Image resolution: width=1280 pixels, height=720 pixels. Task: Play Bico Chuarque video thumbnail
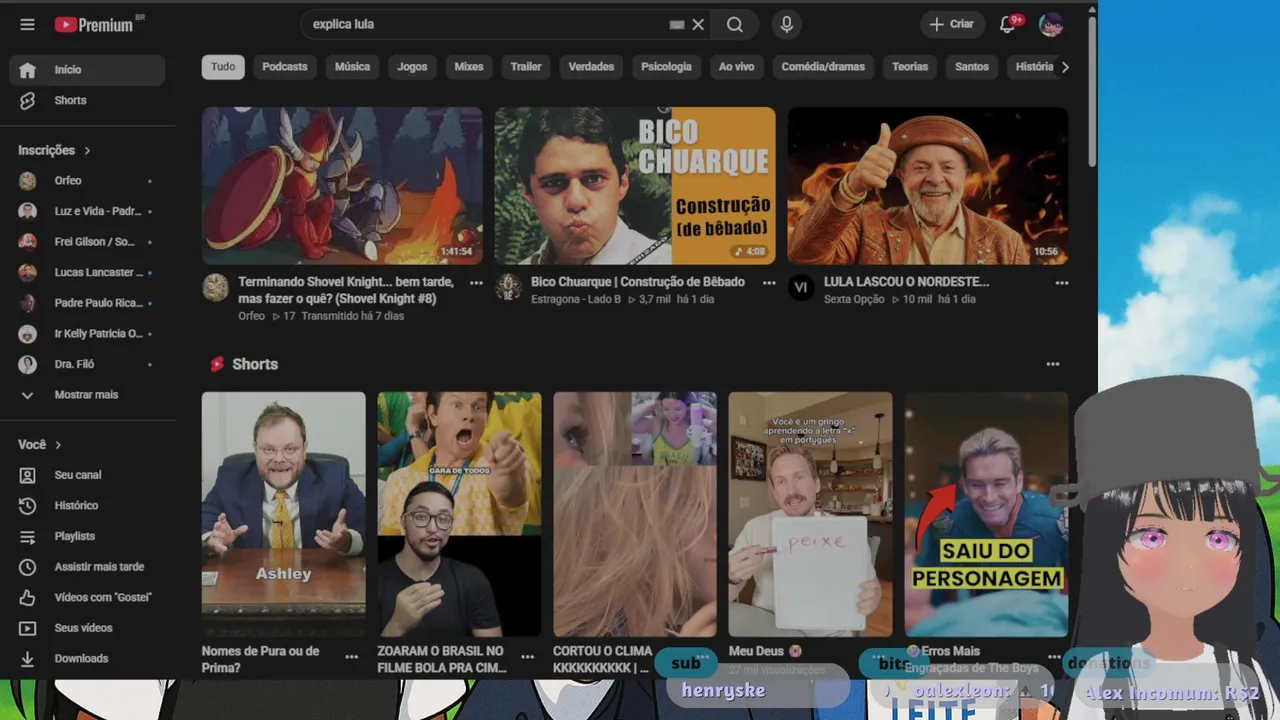635,186
